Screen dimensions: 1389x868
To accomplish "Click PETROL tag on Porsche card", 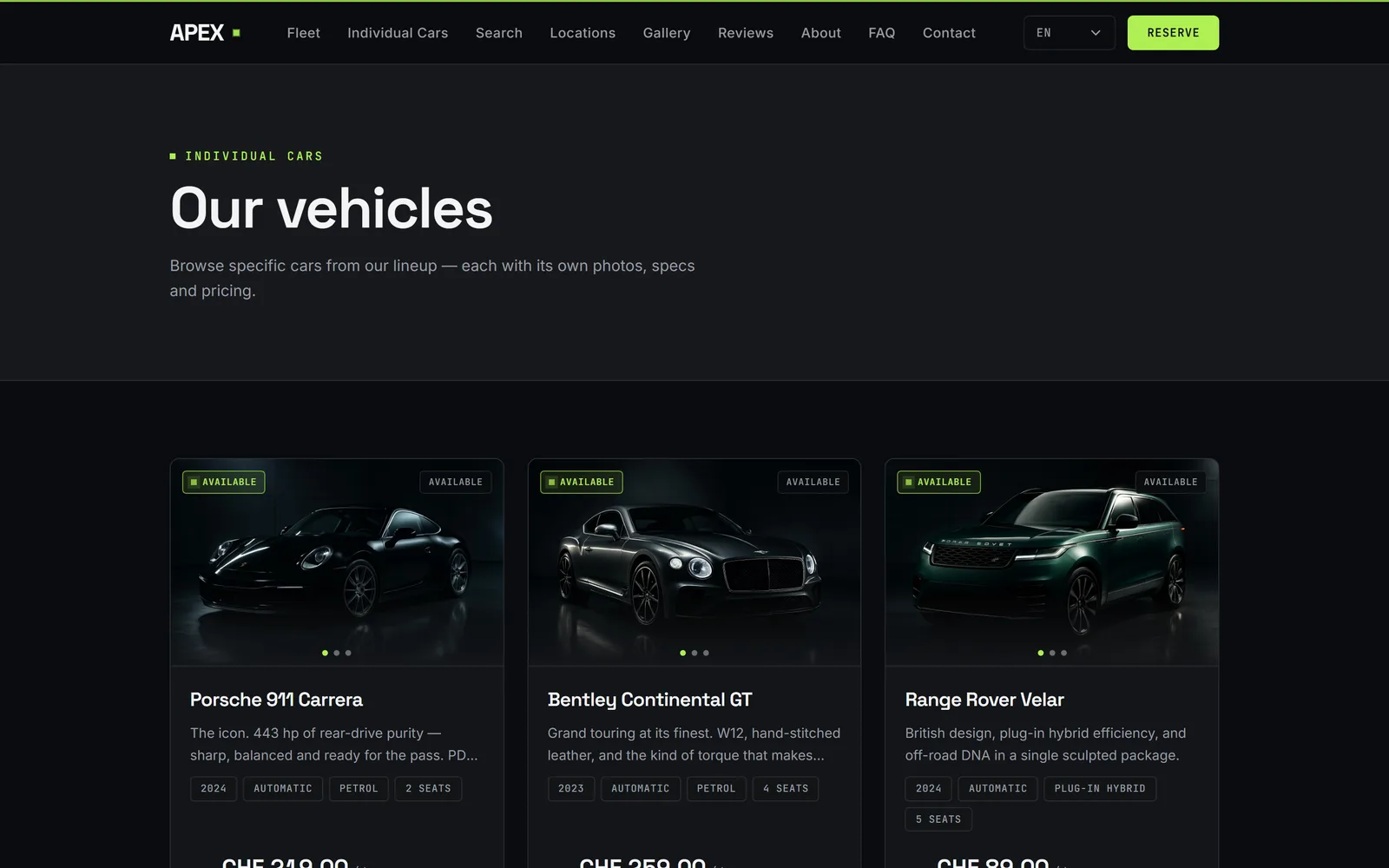I will click(x=359, y=788).
